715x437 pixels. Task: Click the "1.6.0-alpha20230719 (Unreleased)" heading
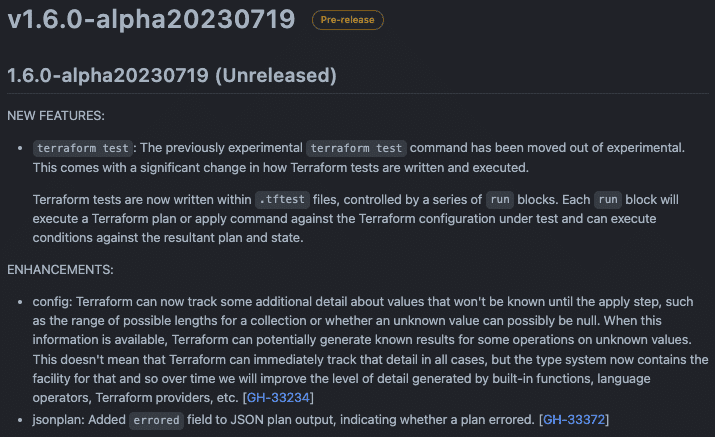coord(172,75)
